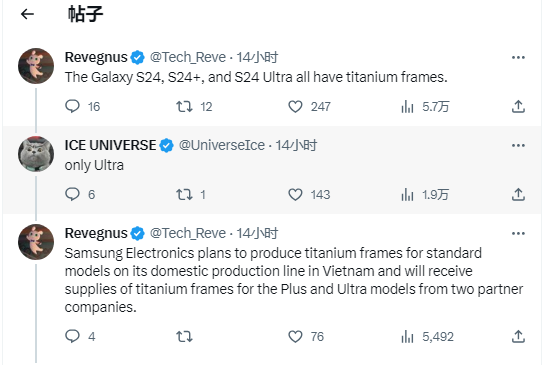Screen dimensions: 547x365
Task: Share ICE UNIVERSE's 'only Ultra' post
Action: click(518, 194)
